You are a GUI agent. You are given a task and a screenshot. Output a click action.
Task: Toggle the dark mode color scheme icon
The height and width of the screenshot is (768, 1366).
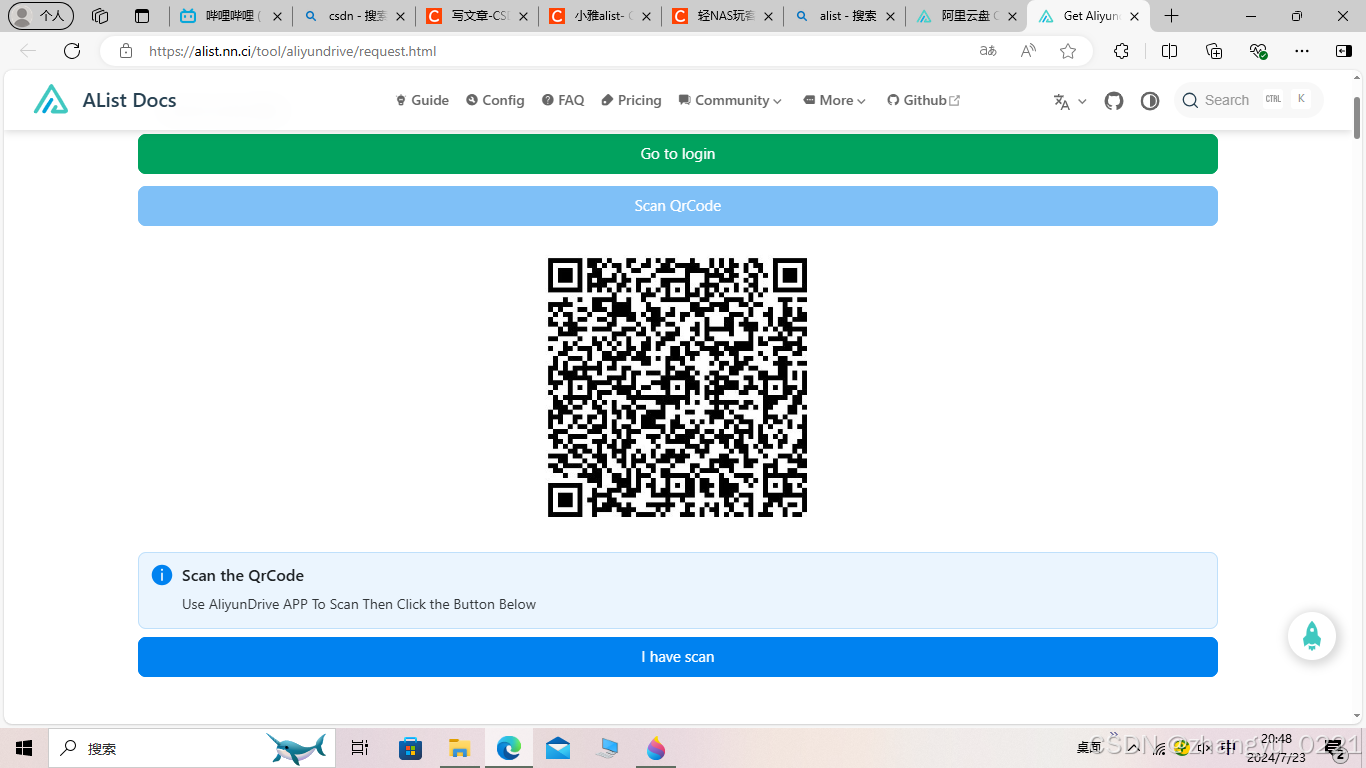(x=1150, y=101)
